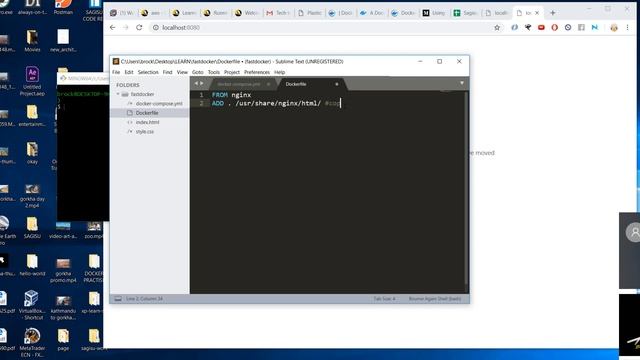
Task: Bookmark this page with the star icon
Action: (497, 28)
